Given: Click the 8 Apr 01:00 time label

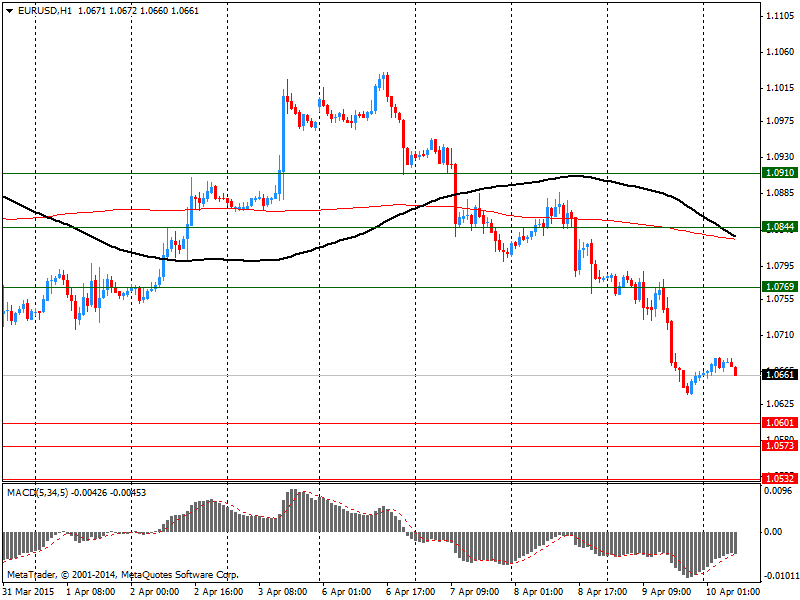Looking at the screenshot, I should tap(538, 592).
